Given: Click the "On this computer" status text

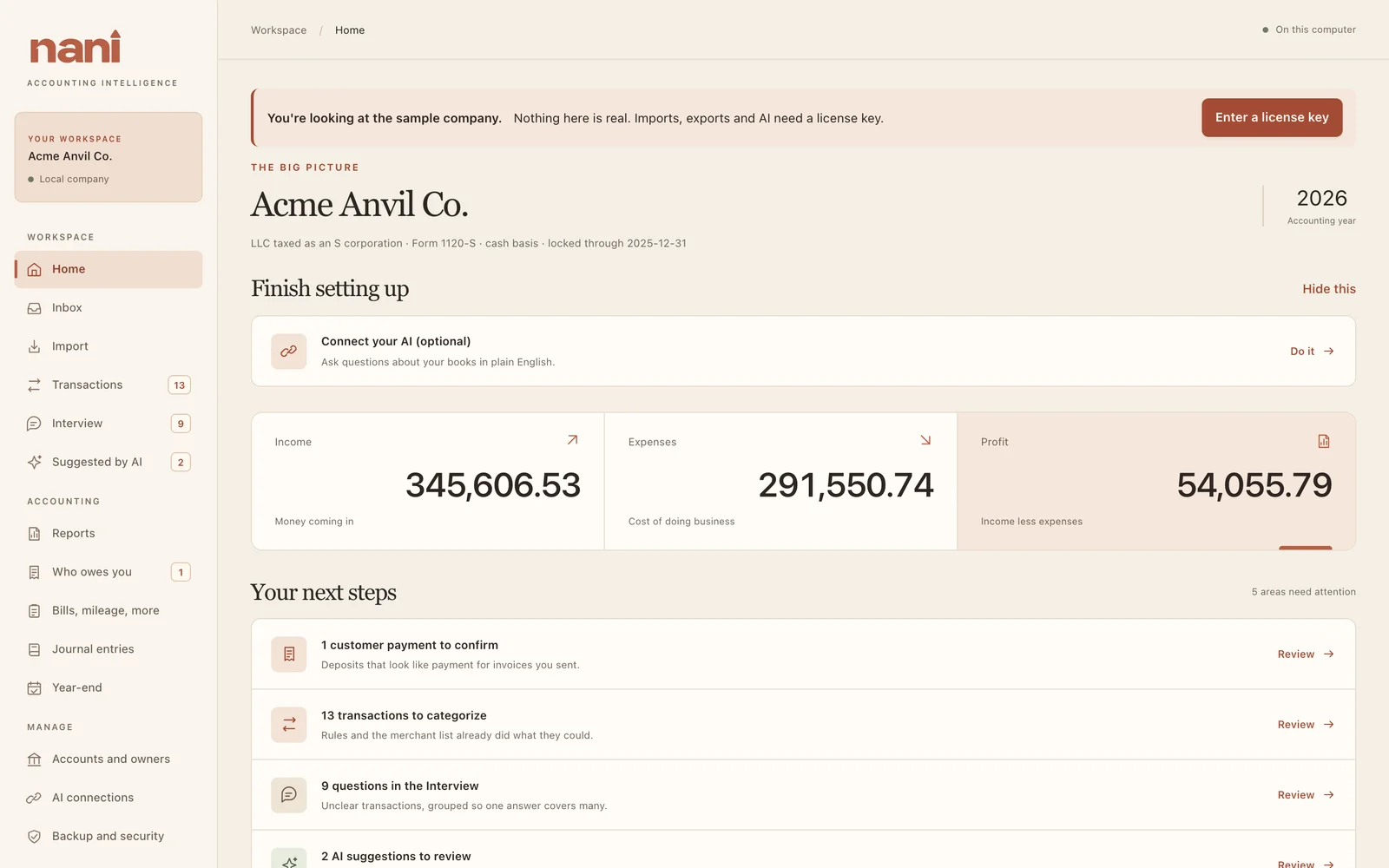Looking at the screenshot, I should [1315, 30].
